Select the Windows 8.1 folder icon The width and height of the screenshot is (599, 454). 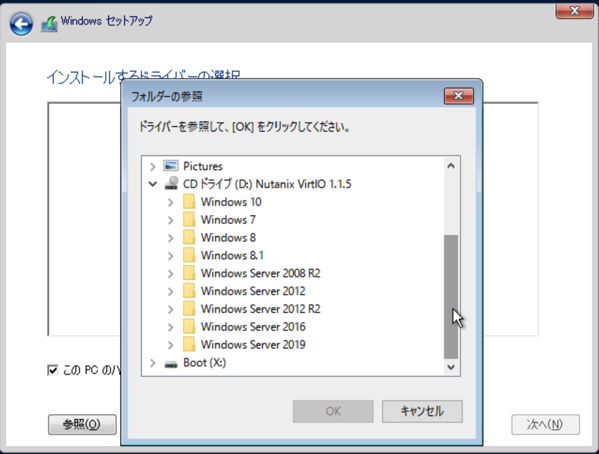coord(189,255)
